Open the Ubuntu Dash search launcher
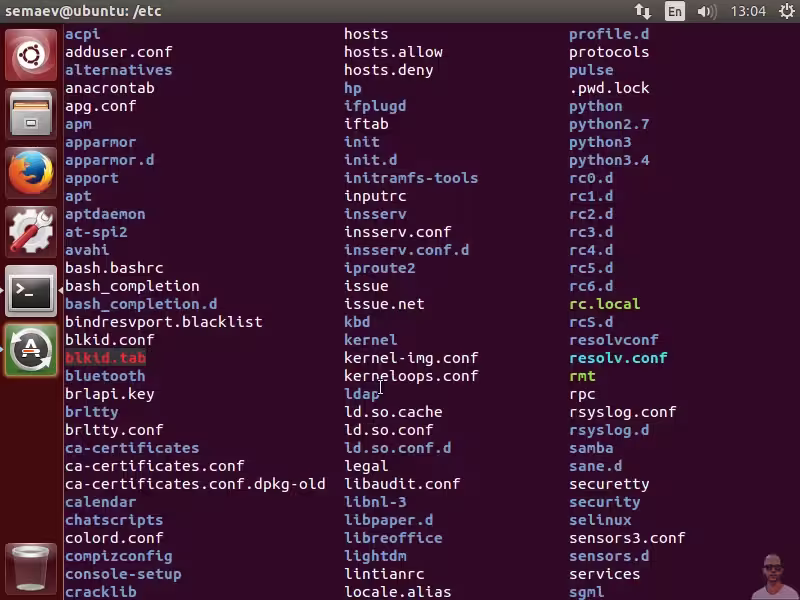This screenshot has height=600, width=800. [x=31, y=55]
